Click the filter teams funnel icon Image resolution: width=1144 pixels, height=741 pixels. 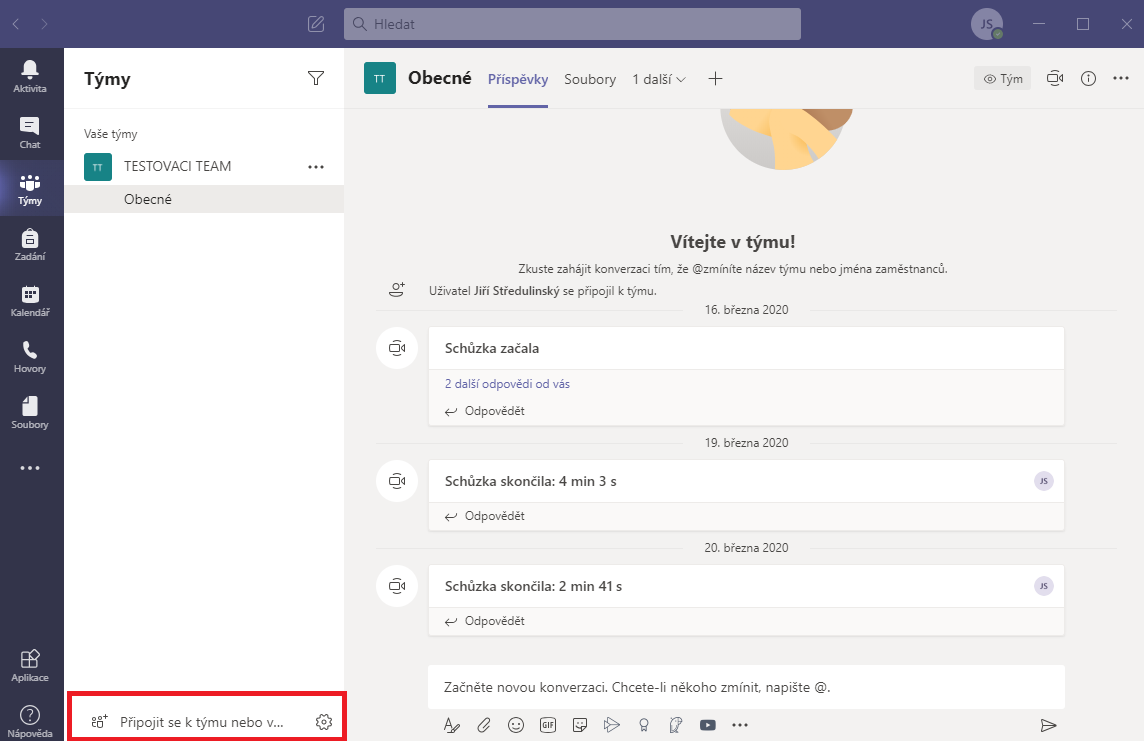(316, 78)
